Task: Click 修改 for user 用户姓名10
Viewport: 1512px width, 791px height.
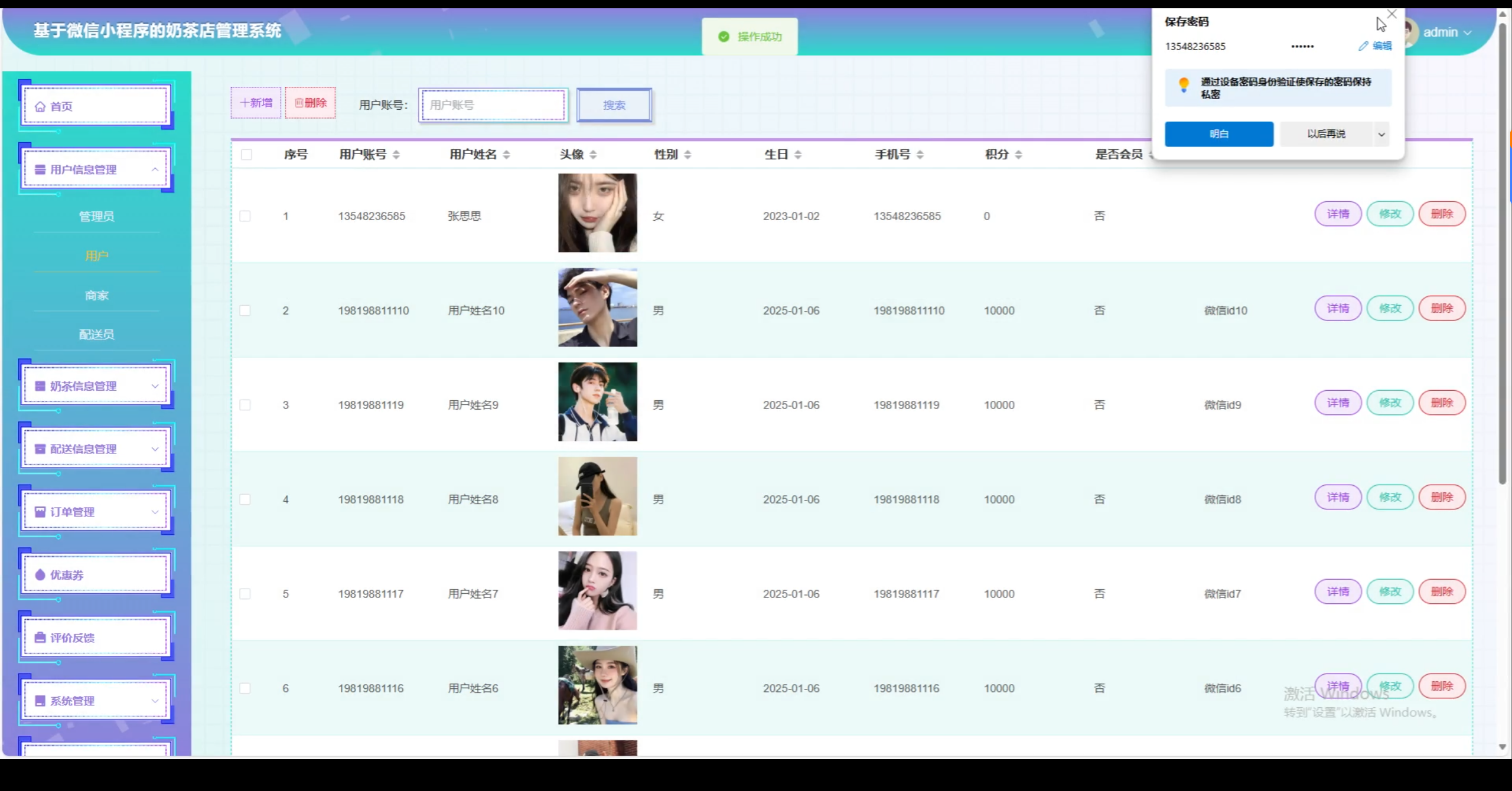Action: click(1390, 308)
